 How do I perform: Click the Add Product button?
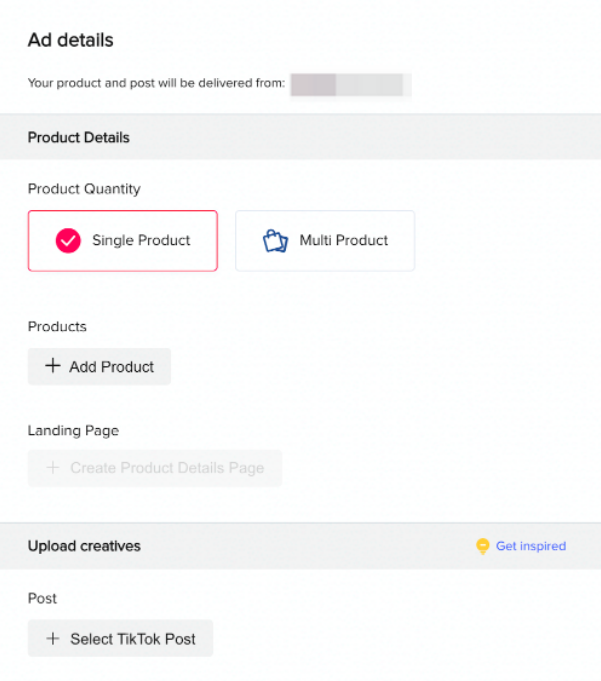99,367
